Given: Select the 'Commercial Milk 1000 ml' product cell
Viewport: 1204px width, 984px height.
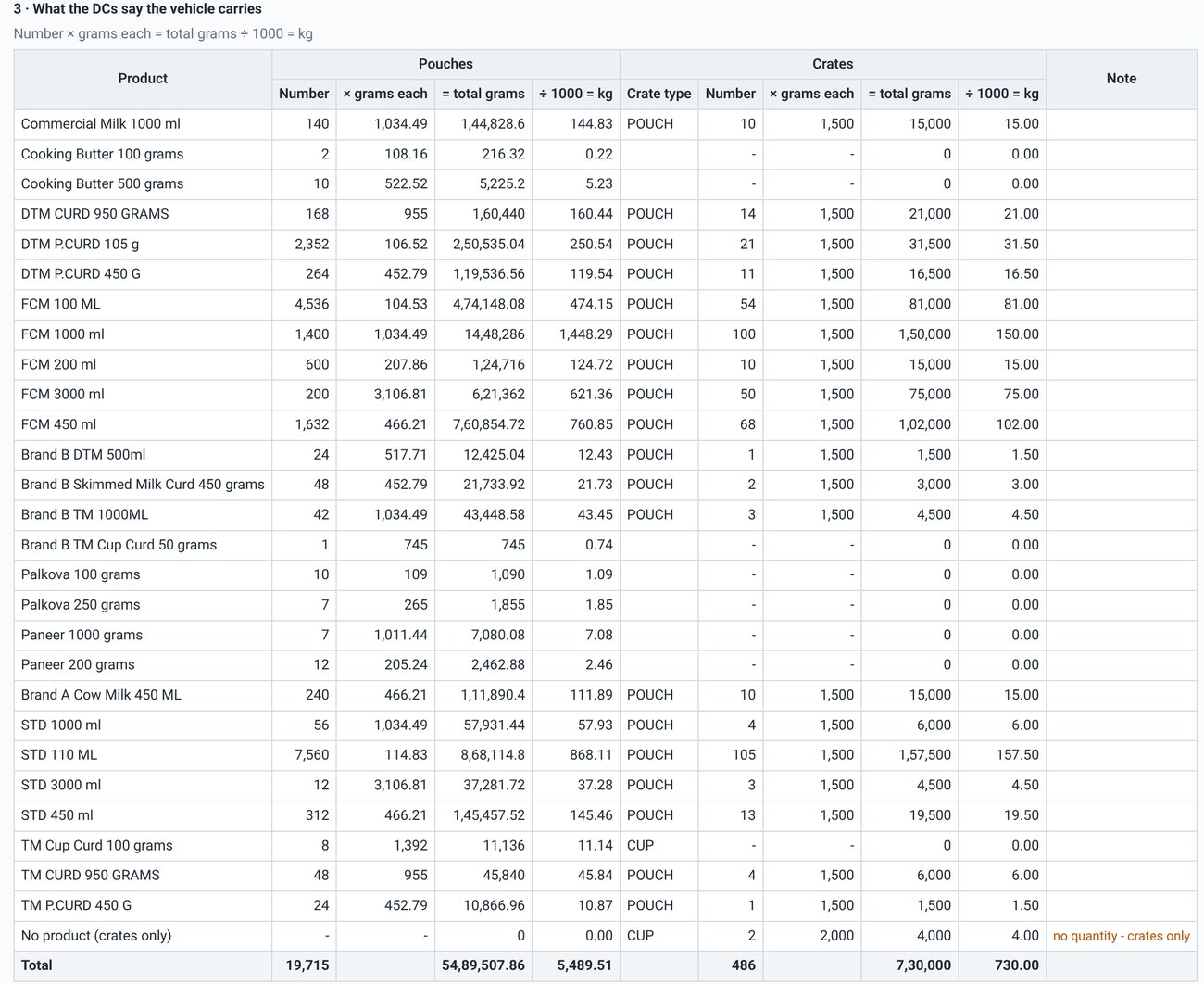Looking at the screenshot, I should click(x=143, y=124).
